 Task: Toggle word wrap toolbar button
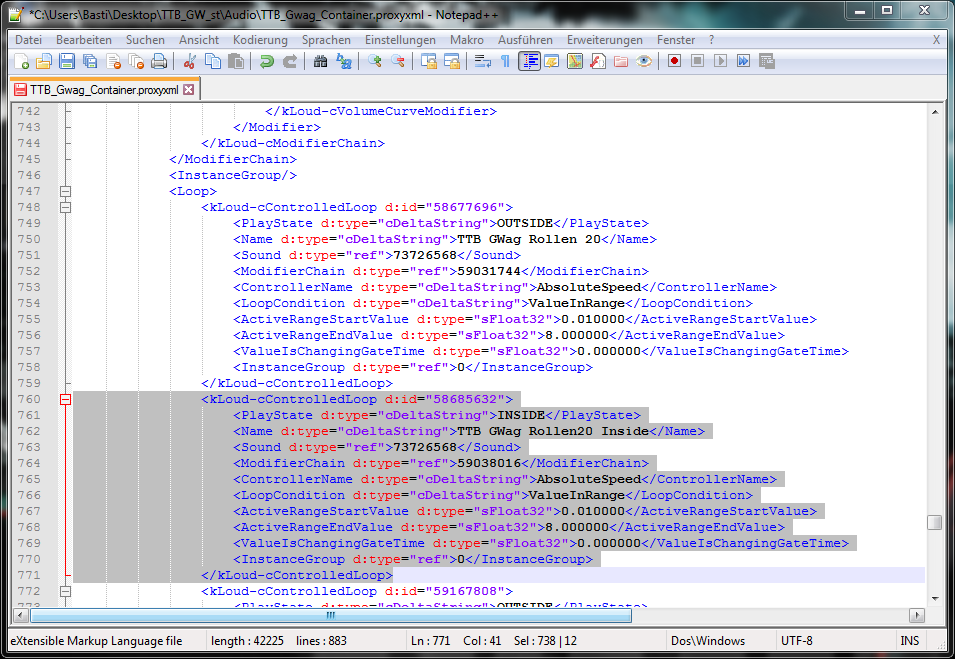click(483, 61)
